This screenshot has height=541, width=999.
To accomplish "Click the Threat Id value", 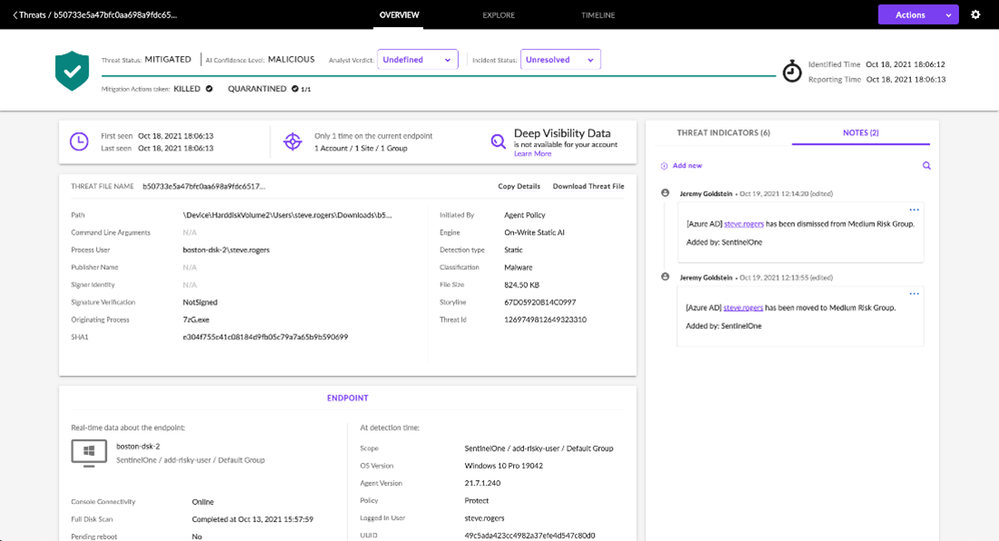I will click(x=545, y=319).
